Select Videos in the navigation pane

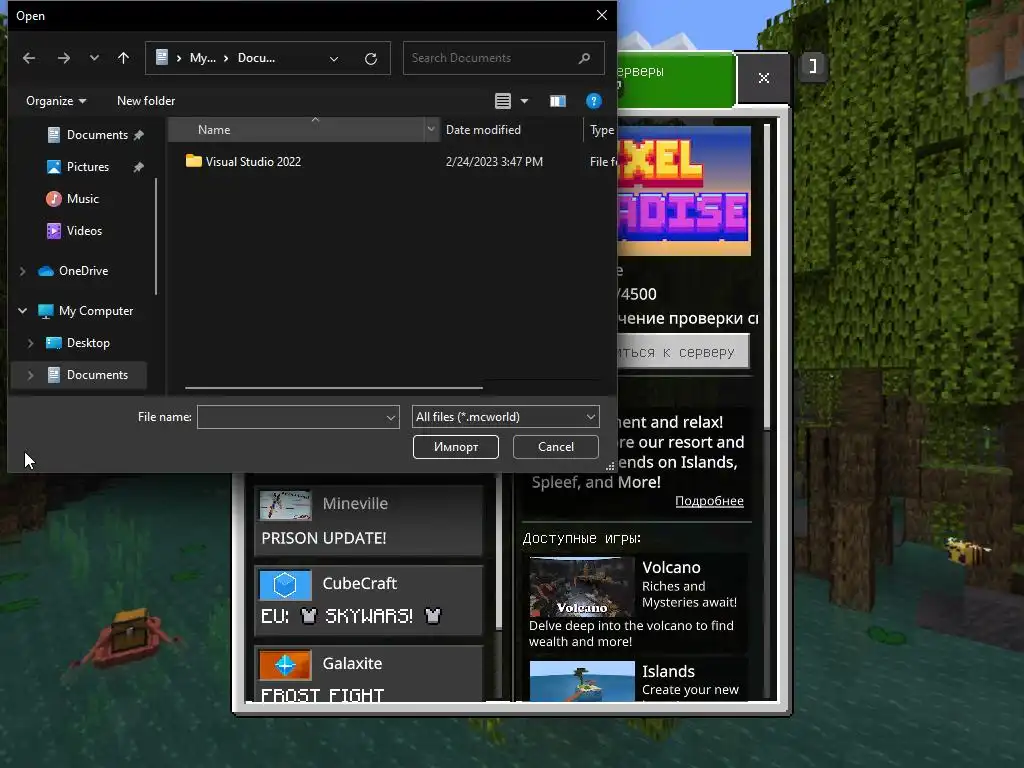pyautogui.click(x=84, y=231)
